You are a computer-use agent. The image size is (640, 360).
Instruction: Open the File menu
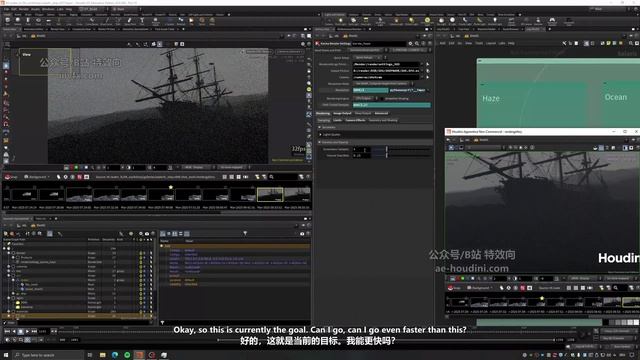pos(7,9)
